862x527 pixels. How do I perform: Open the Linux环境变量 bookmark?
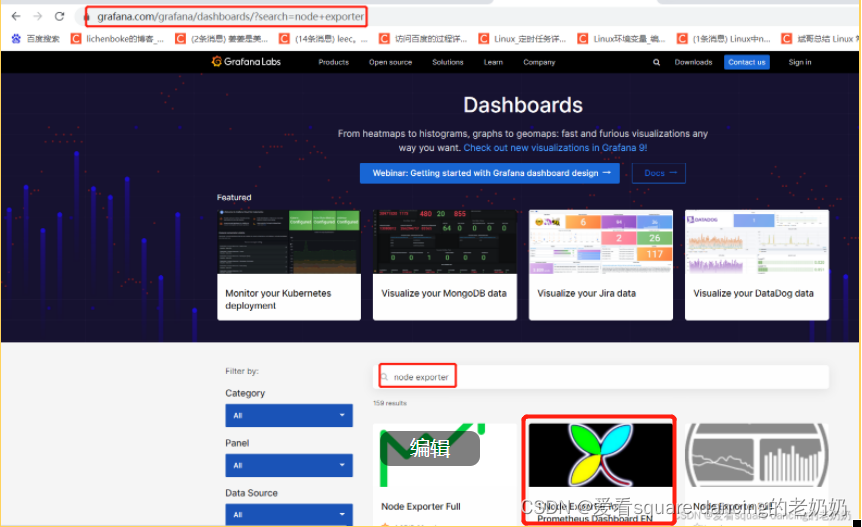(x=621, y=38)
